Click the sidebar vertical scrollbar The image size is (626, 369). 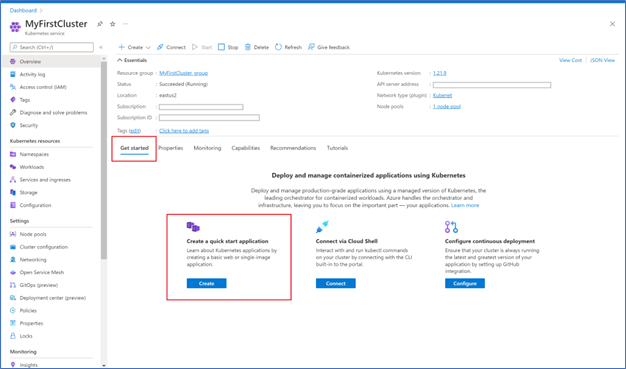point(104,160)
